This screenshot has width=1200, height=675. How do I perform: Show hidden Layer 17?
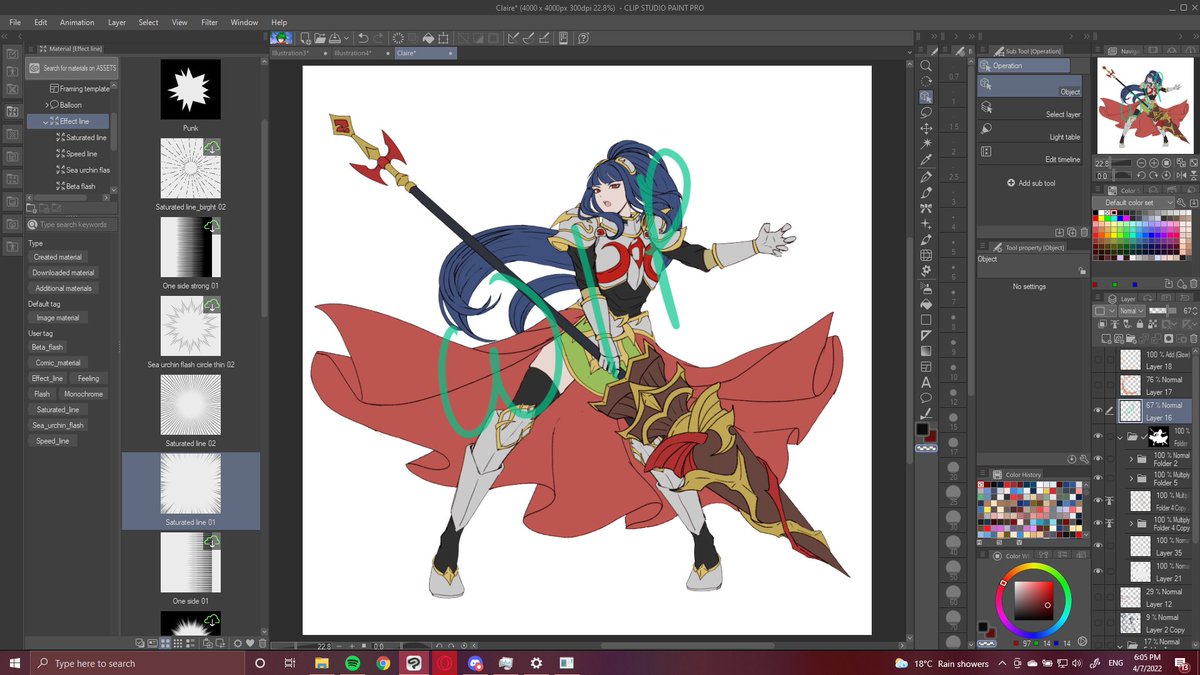pyautogui.click(x=1097, y=384)
